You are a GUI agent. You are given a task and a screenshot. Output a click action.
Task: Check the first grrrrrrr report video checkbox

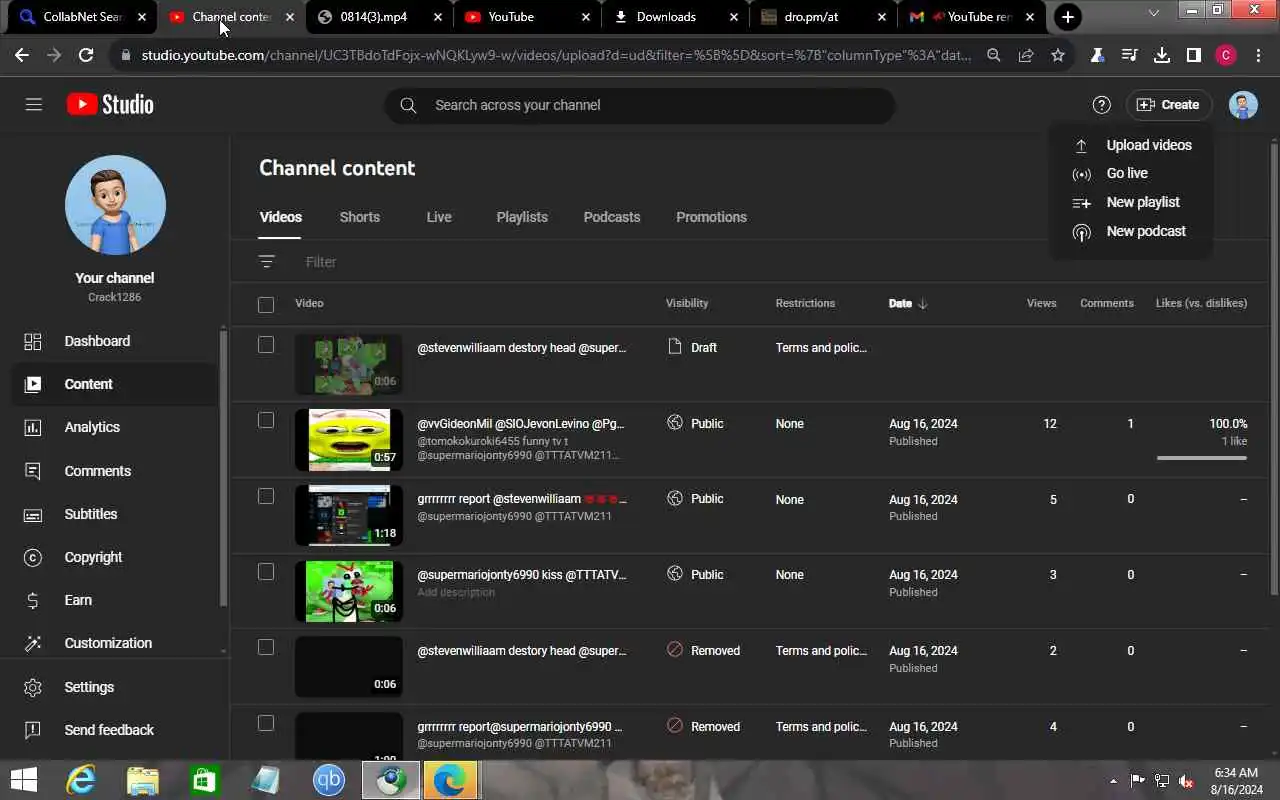tap(266, 496)
